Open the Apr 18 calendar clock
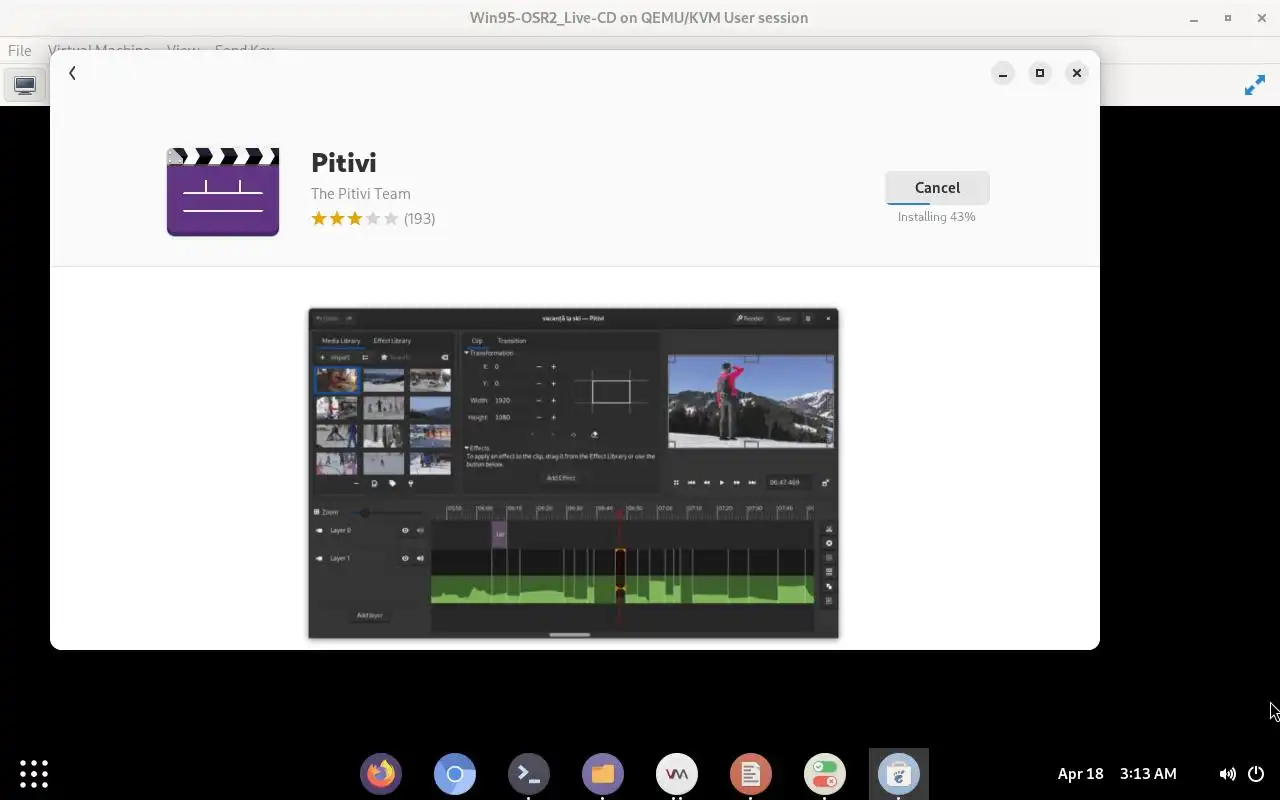The height and width of the screenshot is (800, 1280). pos(1117,773)
